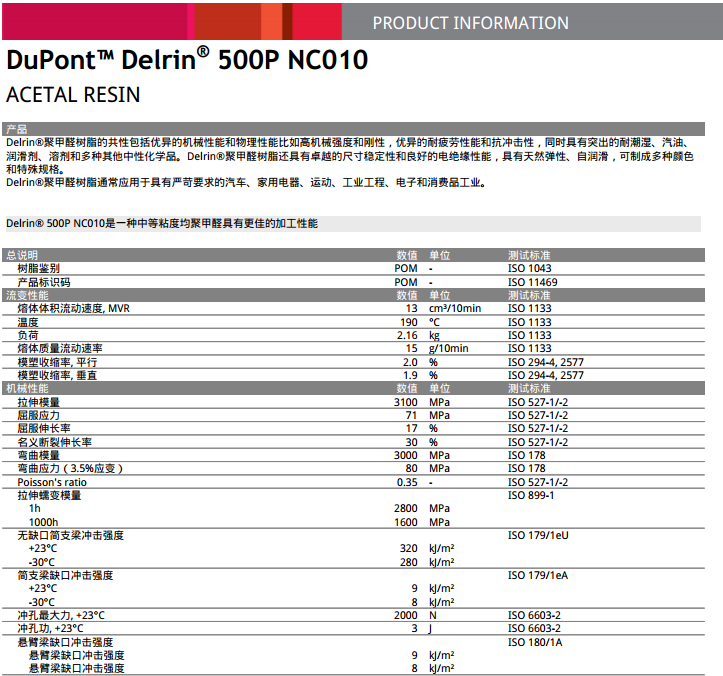Click the PRODUCT INFORMATION header text
Viewport: 723px width, 676px height.
[470, 23]
